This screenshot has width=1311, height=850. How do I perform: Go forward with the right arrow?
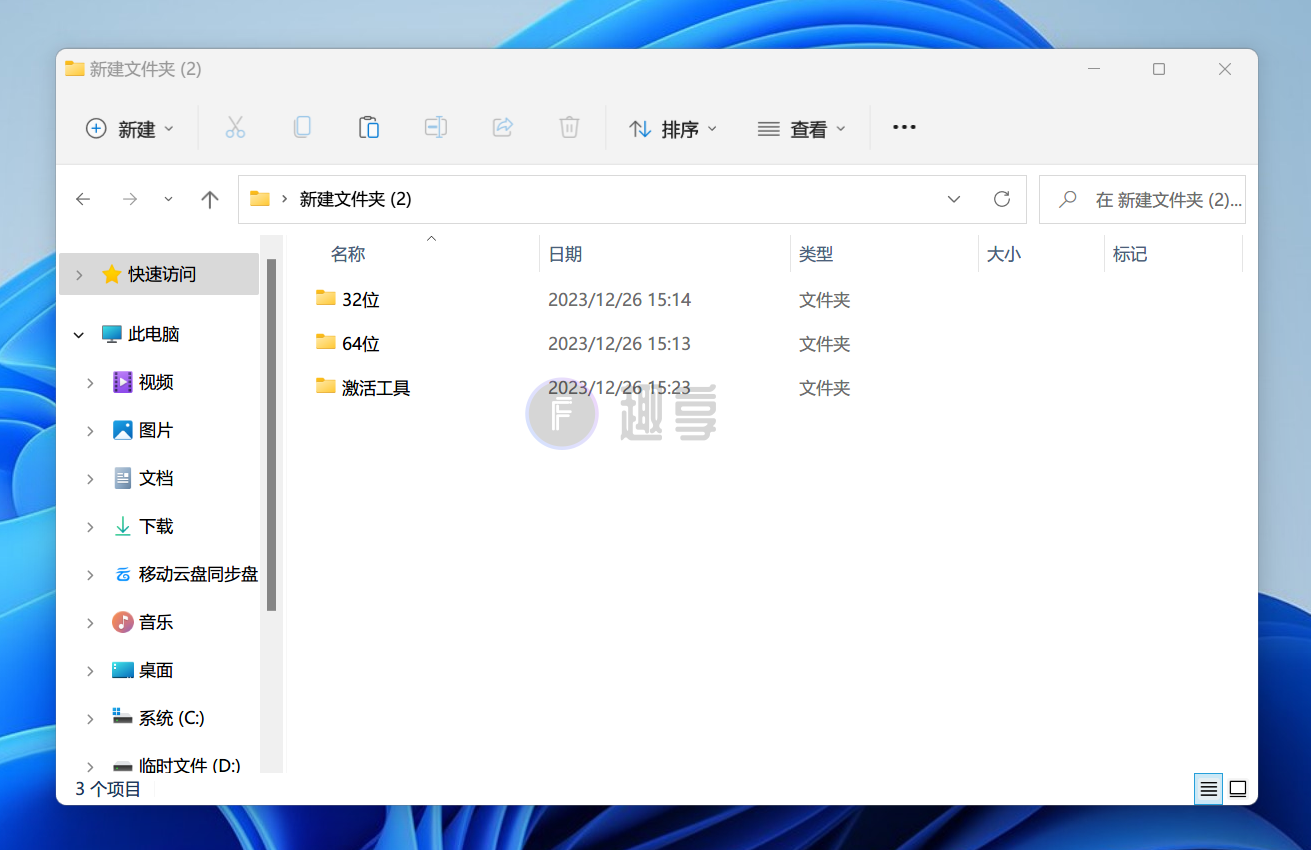[x=130, y=199]
